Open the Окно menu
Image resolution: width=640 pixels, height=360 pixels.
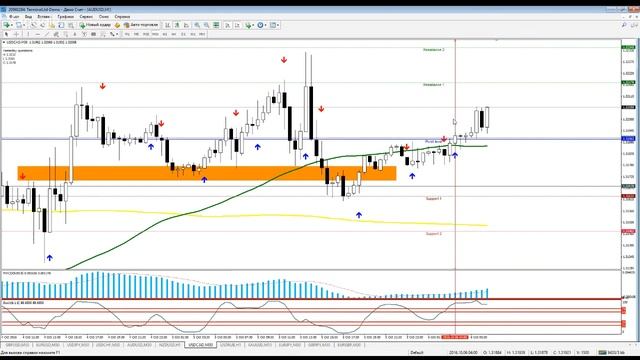pyautogui.click(x=104, y=17)
